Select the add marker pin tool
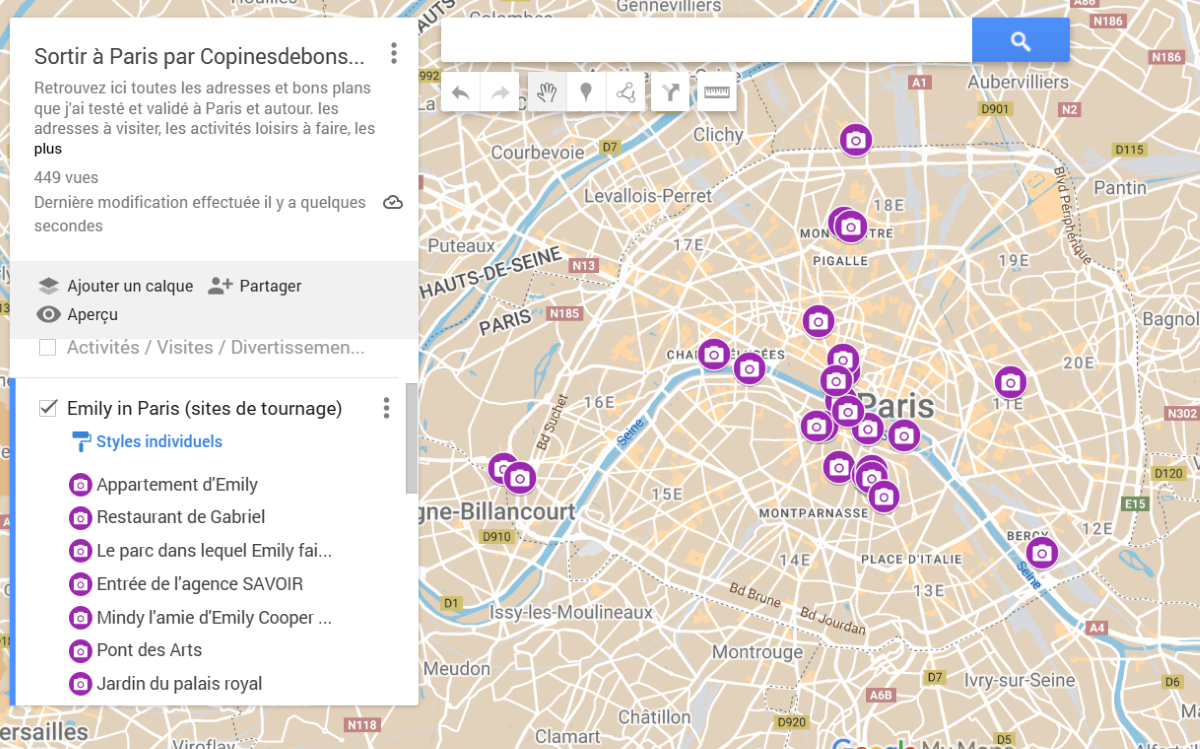This screenshot has height=749, width=1200. 586,93
